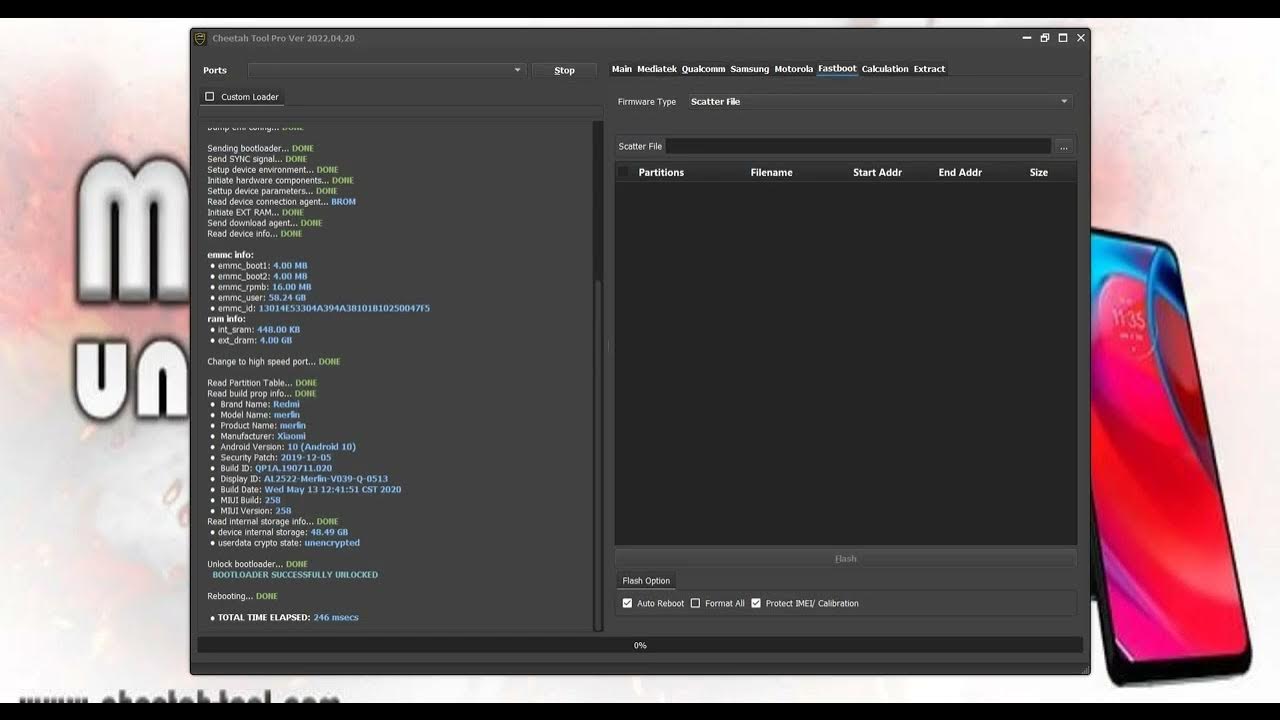Click the Start Addr column header

tap(877, 172)
